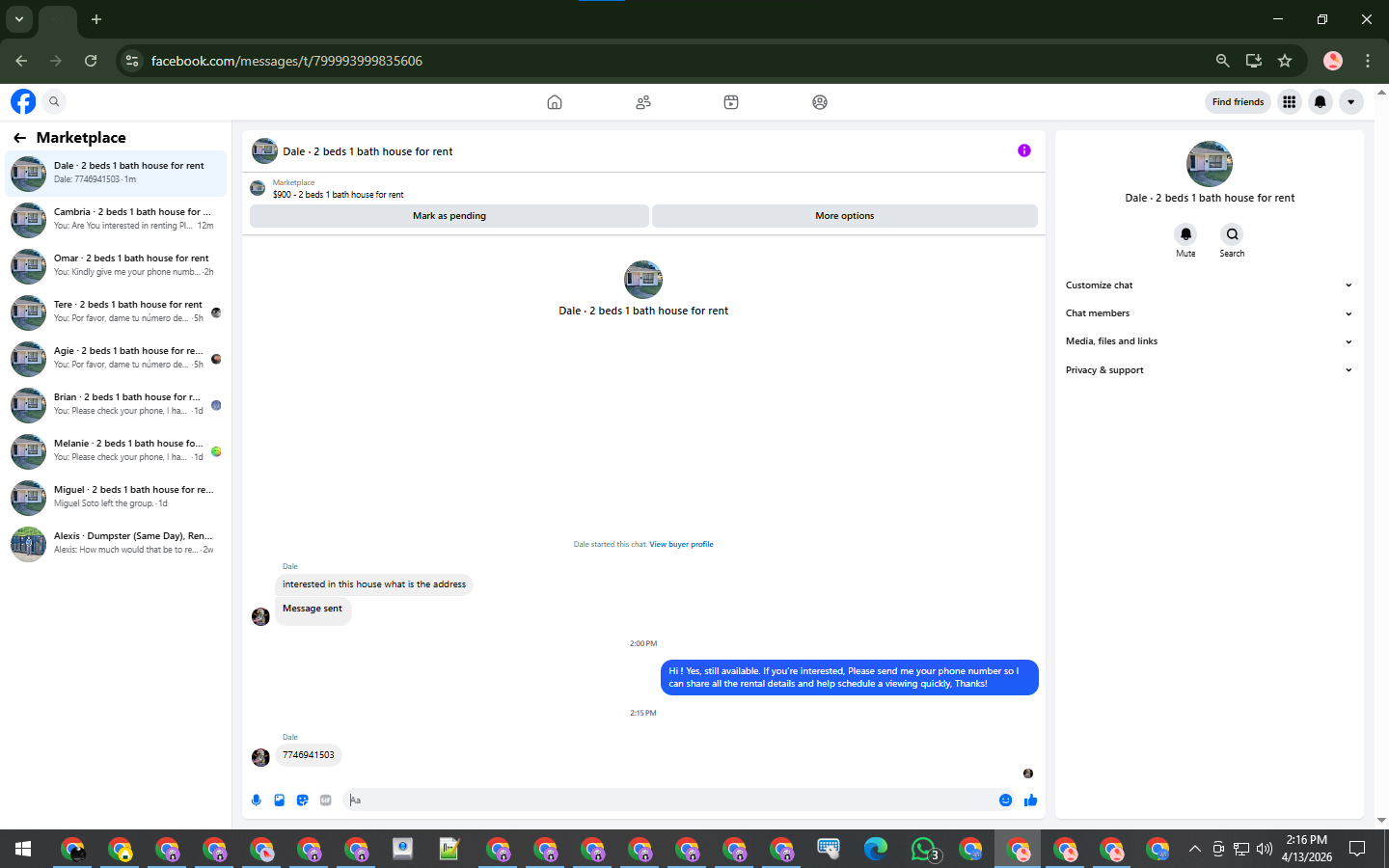Click the Facebook search magnifier icon
Screen dimensions: 1389x868
pos(54,101)
